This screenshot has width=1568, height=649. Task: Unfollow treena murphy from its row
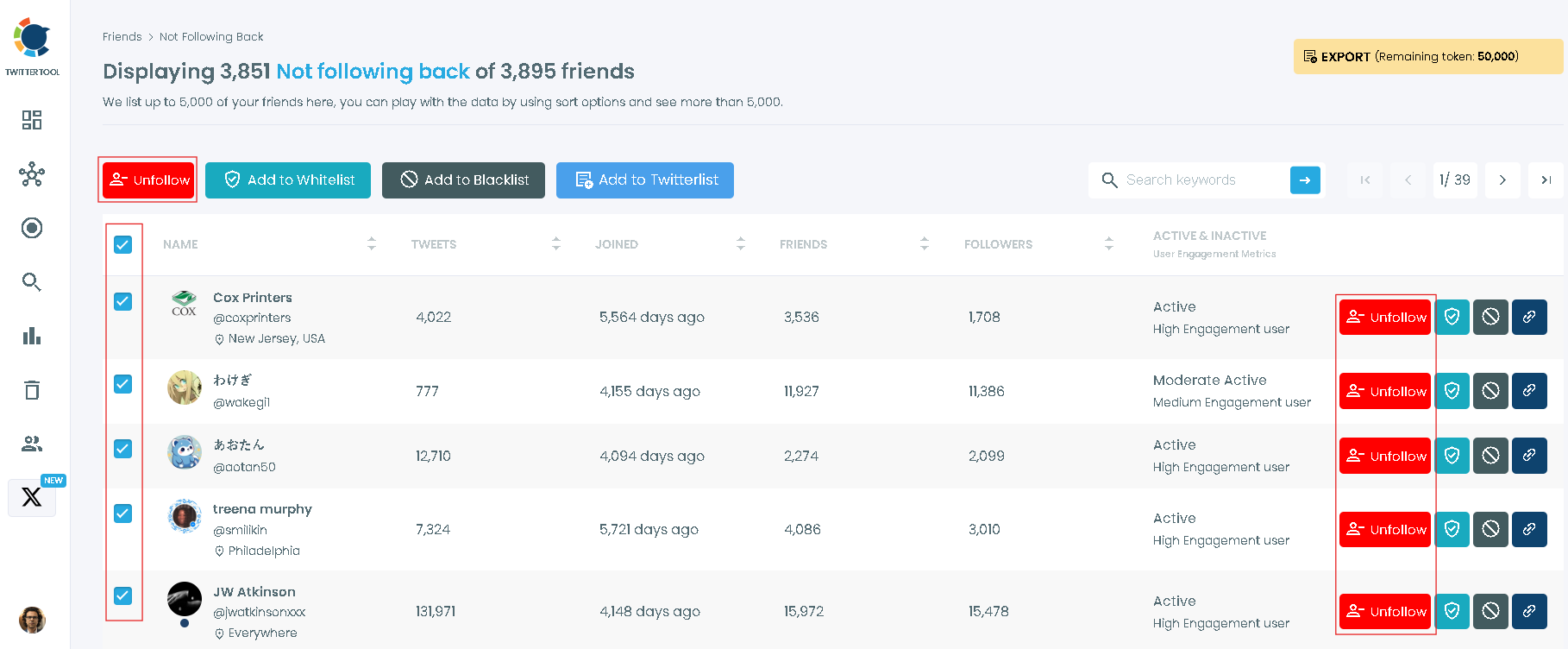coord(1385,529)
